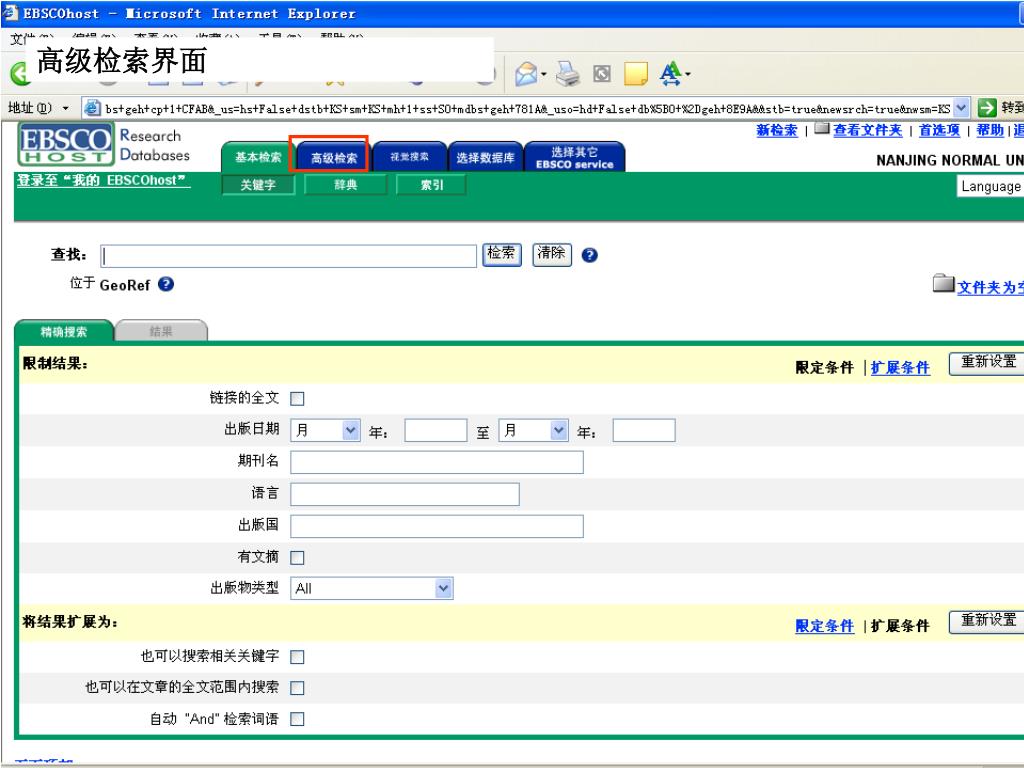Viewport: 1024px width, 768px height.
Task: Click the yellow note toolbar icon
Action: [x=635, y=74]
